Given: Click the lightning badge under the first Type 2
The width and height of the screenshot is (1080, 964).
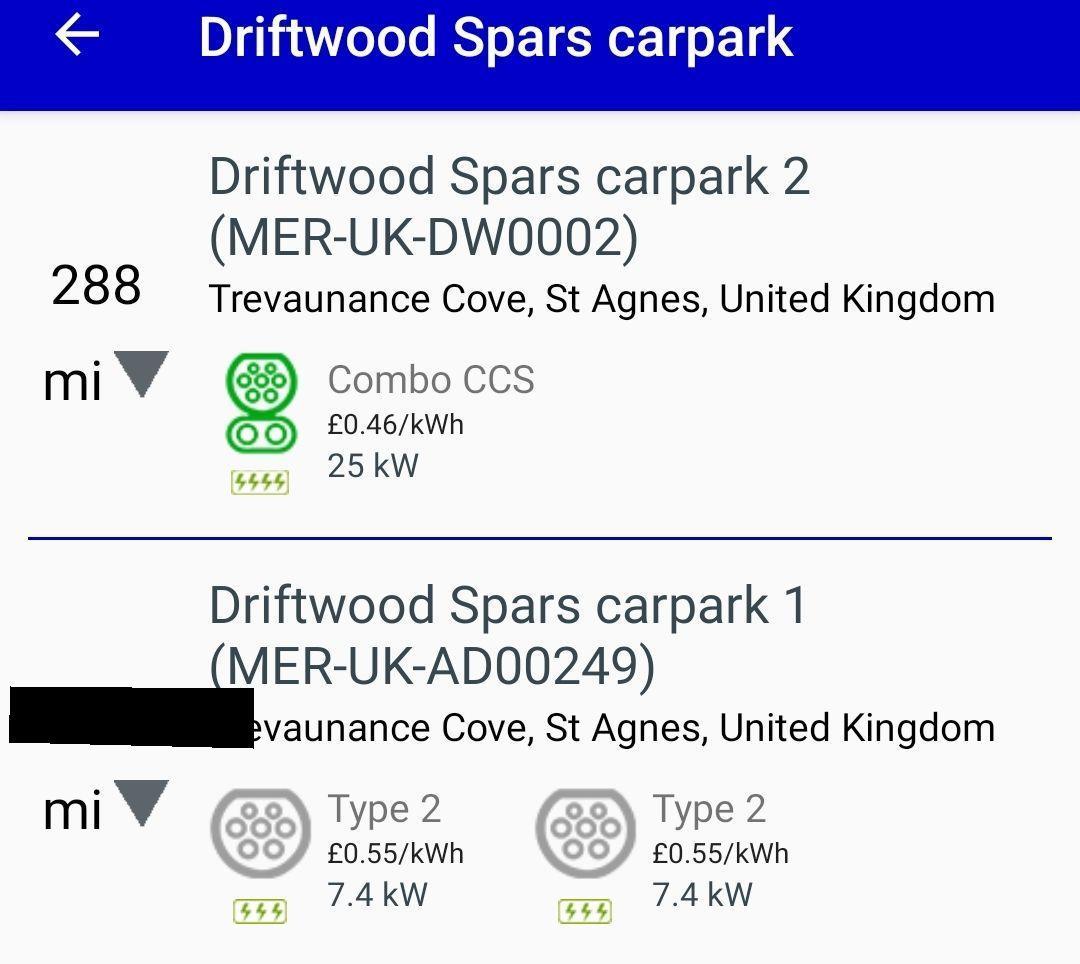Looking at the screenshot, I should 259,911.
